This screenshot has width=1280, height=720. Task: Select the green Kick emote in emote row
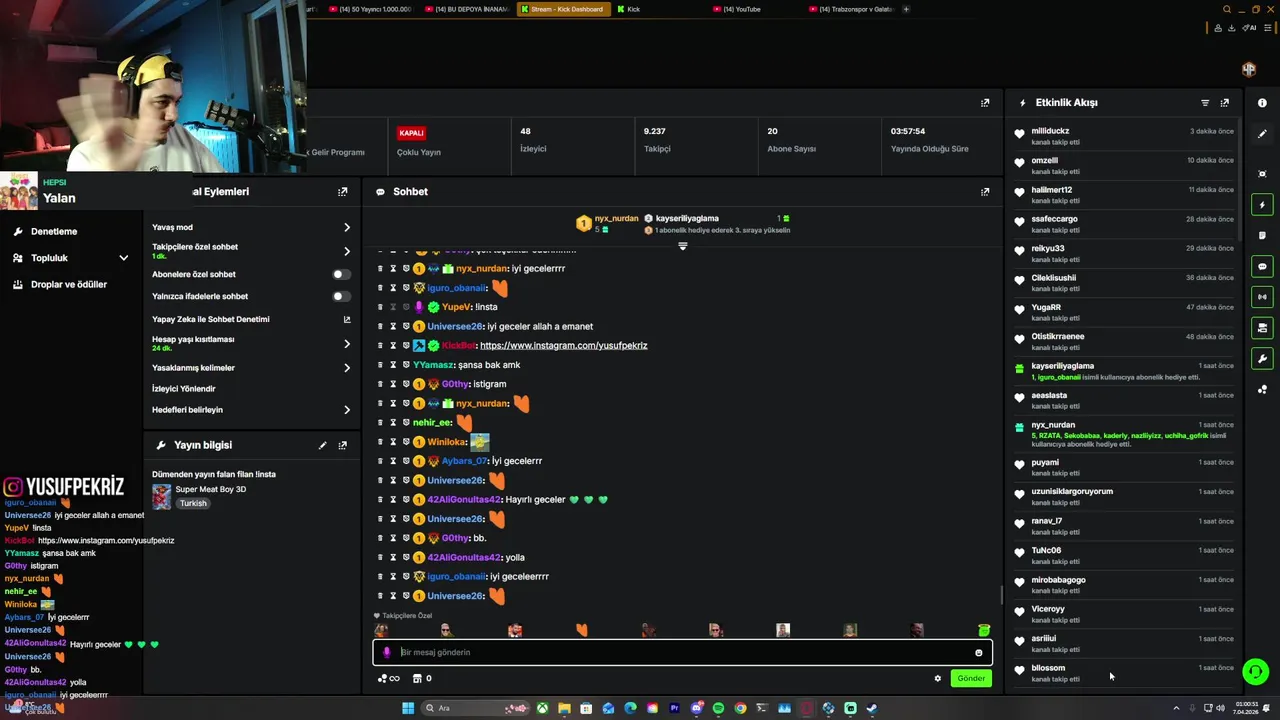point(984,630)
